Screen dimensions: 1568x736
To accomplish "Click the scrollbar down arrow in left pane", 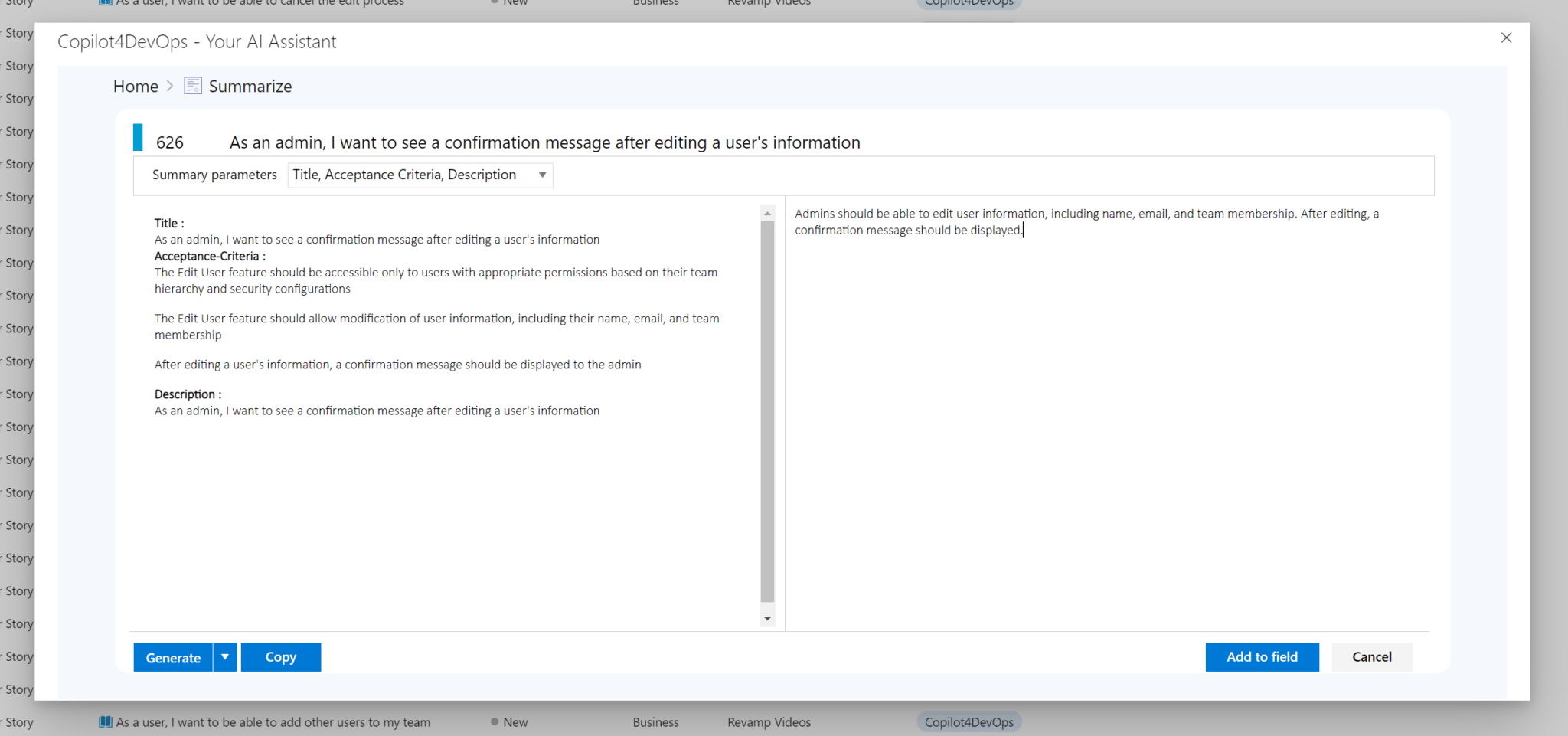I will tap(767, 618).
